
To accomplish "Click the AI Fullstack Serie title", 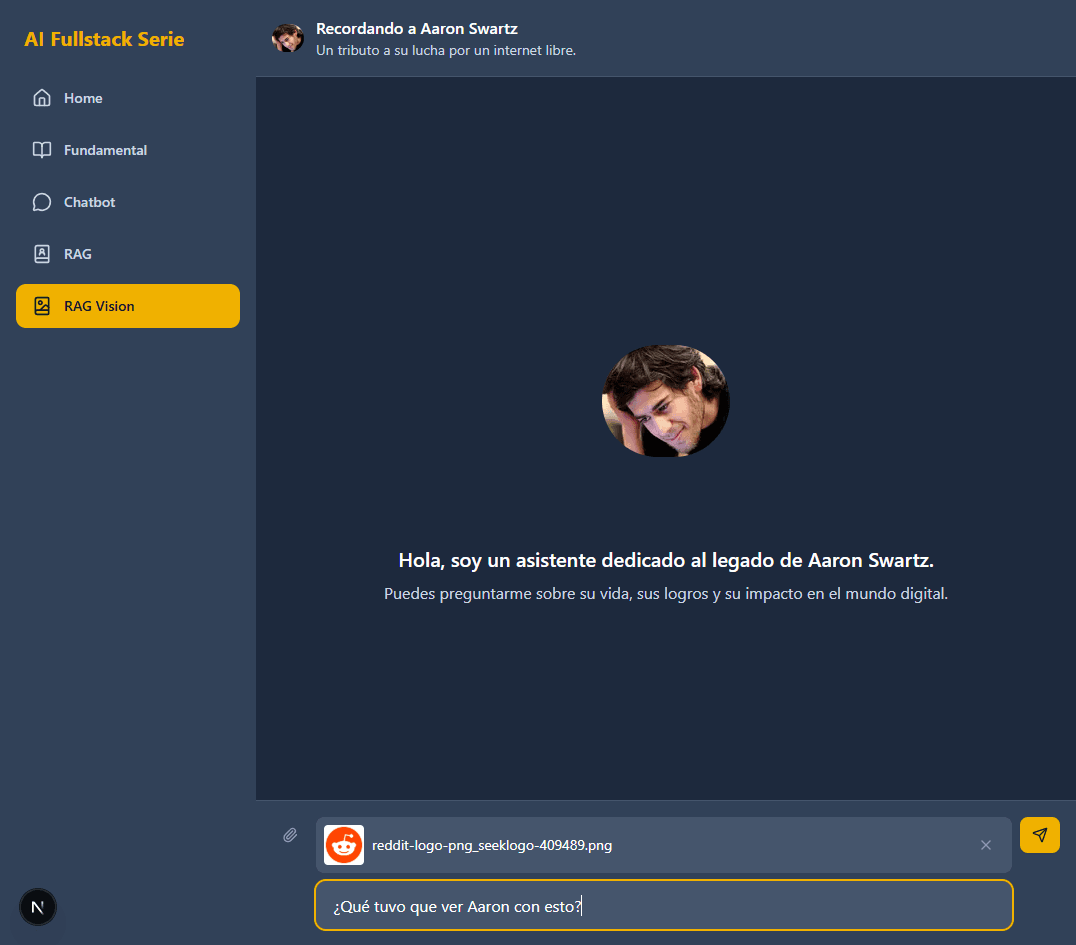I will (104, 39).
